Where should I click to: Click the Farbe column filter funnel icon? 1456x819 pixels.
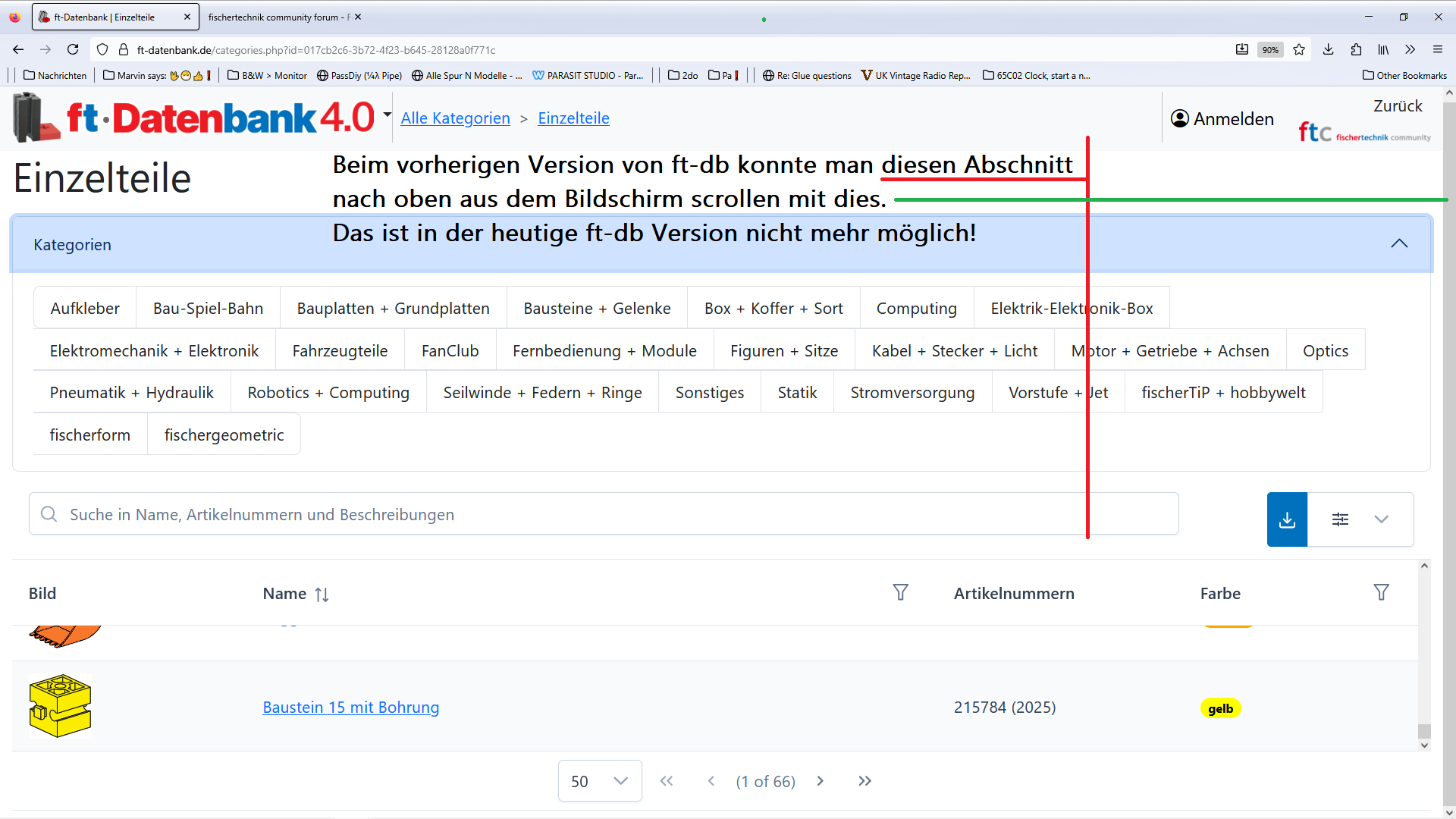click(1381, 592)
